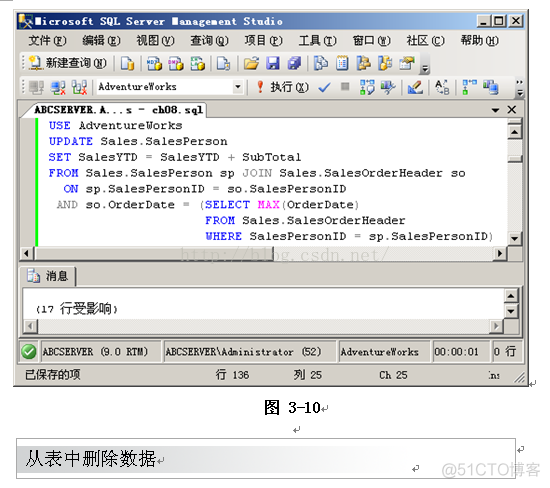Viewport: 550px width, 488px height.
Task: Open the 项目(P) menu
Action: point(263,41)
